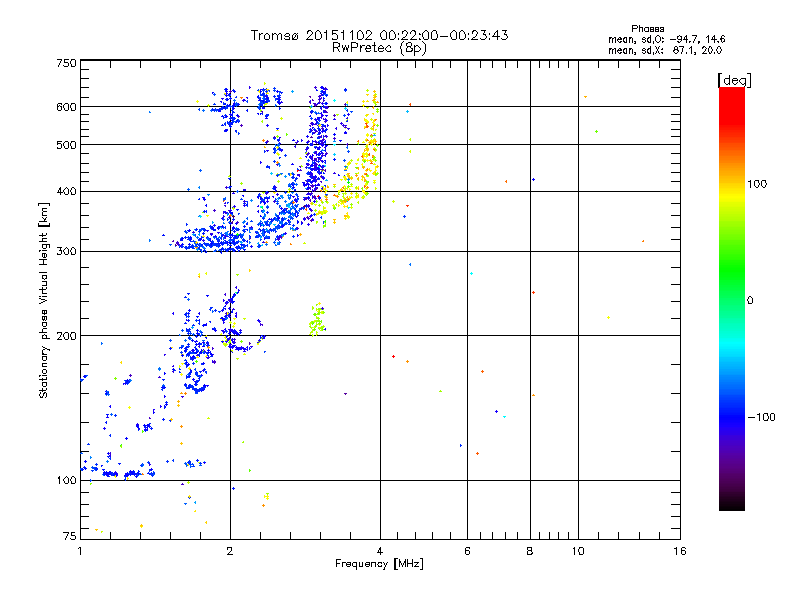
Task: Click the x-axis tick label "2"
Action: click(230, 551)
